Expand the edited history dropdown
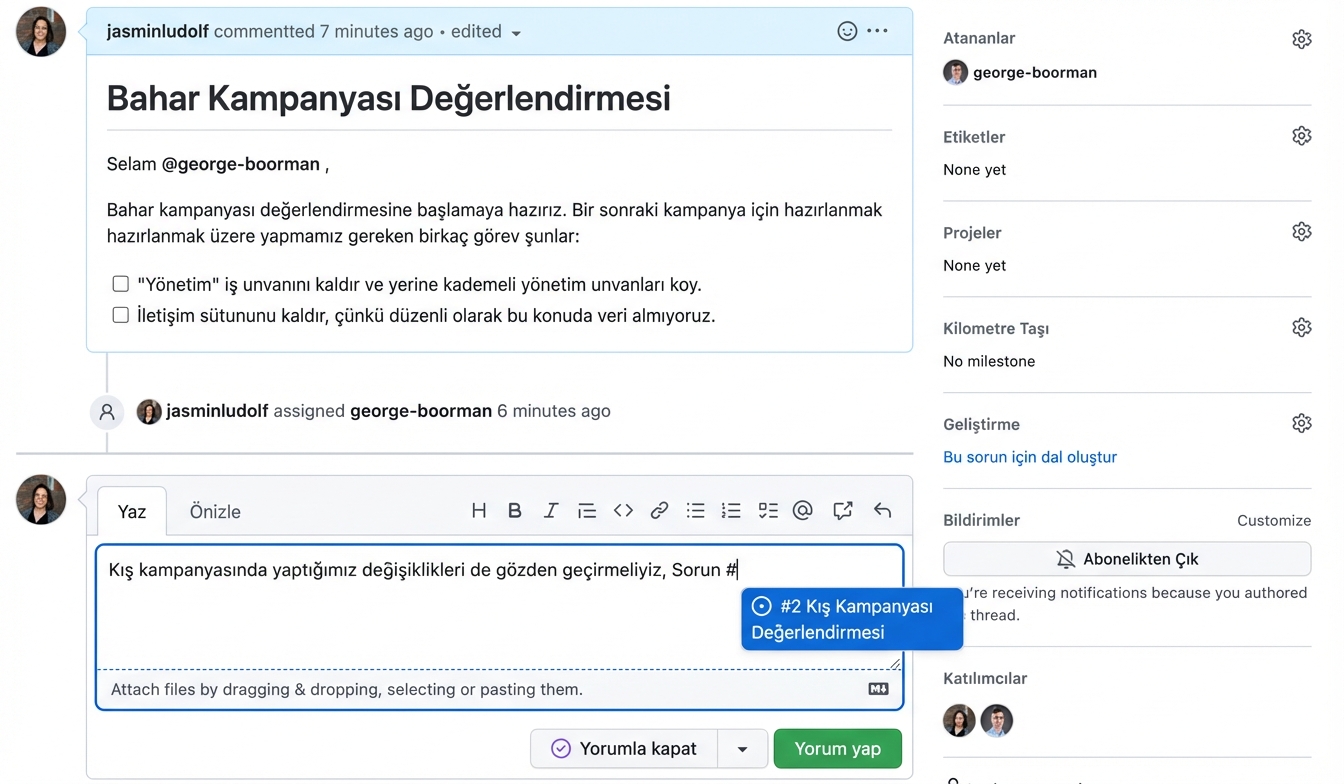This screenshot has width=1344, height=784. click(x=515, y=31)
